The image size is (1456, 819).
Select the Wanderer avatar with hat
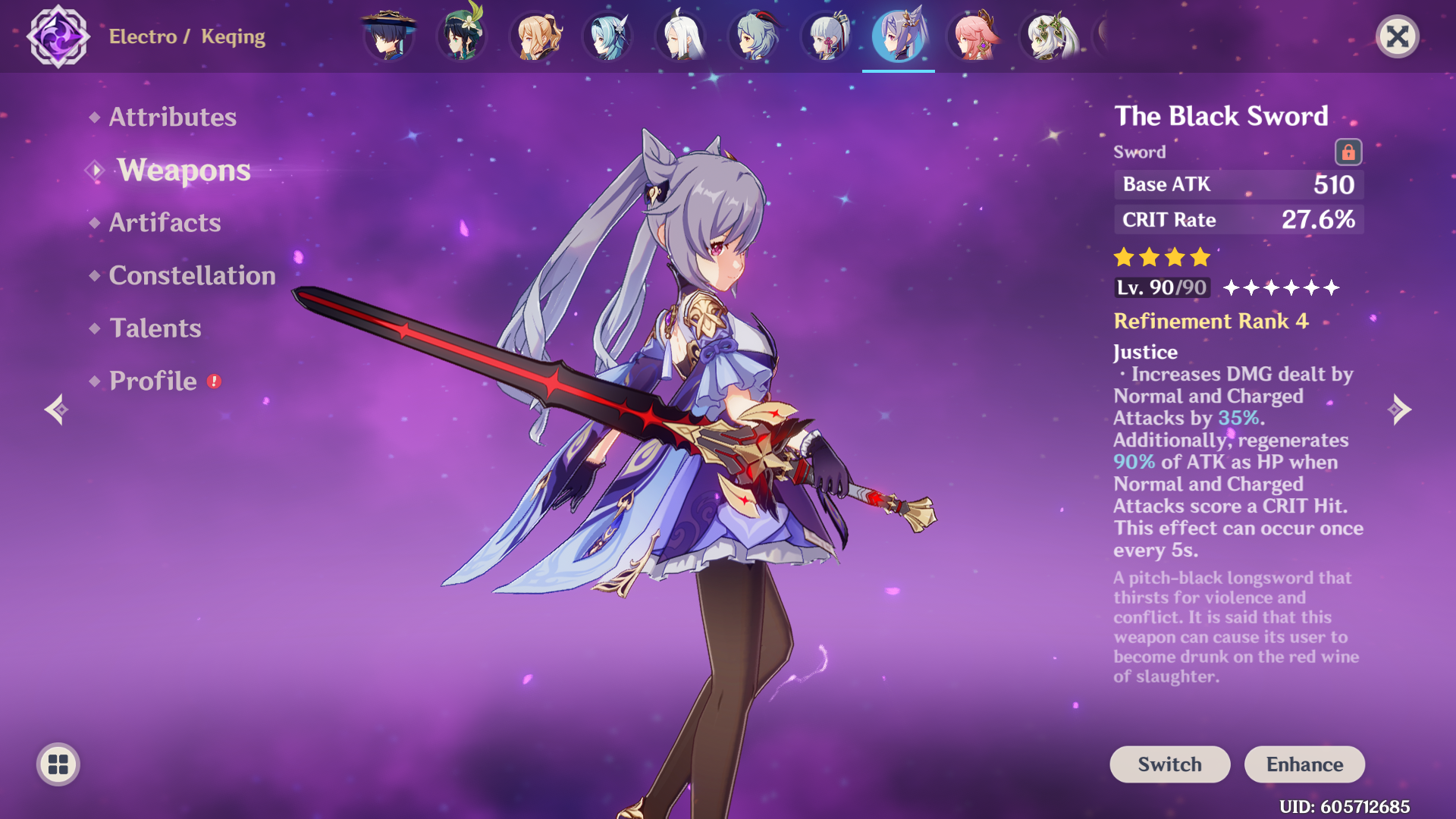click(388, 36)
